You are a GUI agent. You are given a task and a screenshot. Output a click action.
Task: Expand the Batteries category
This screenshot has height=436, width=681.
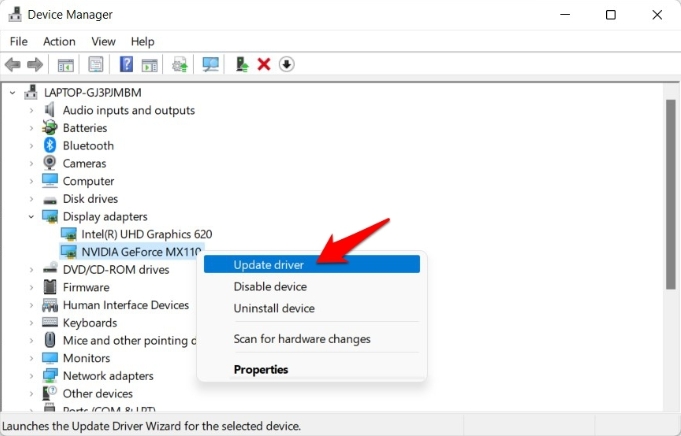[x=31, y=128]
